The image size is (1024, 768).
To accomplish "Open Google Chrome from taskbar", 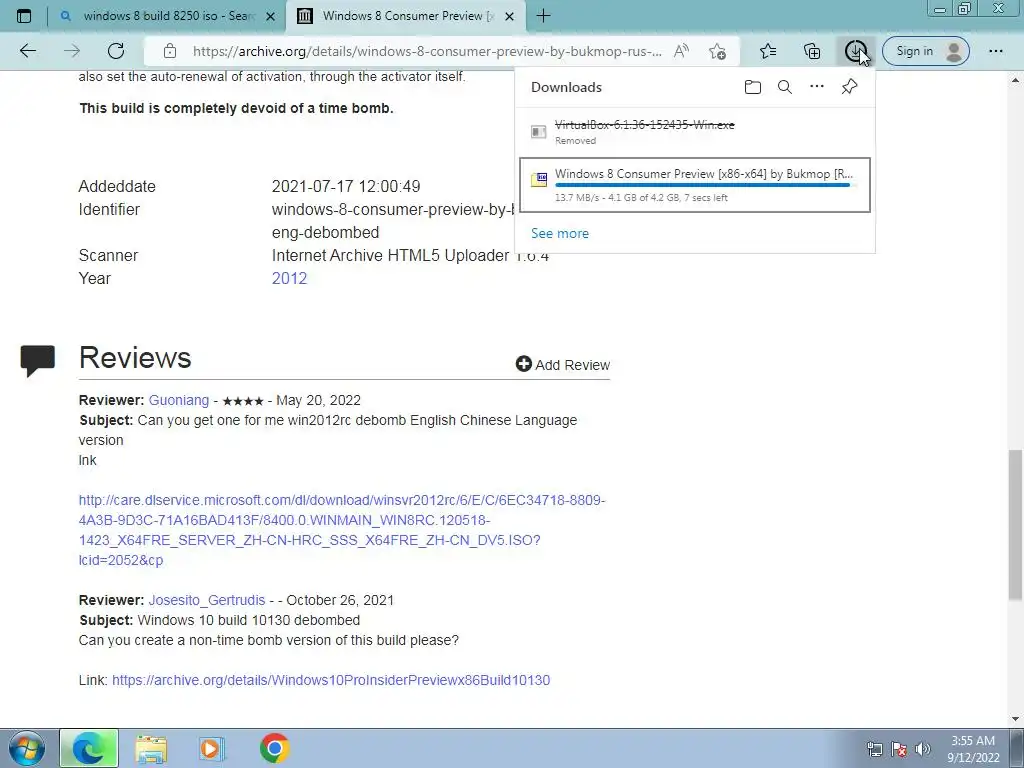I will coord(274,748).
